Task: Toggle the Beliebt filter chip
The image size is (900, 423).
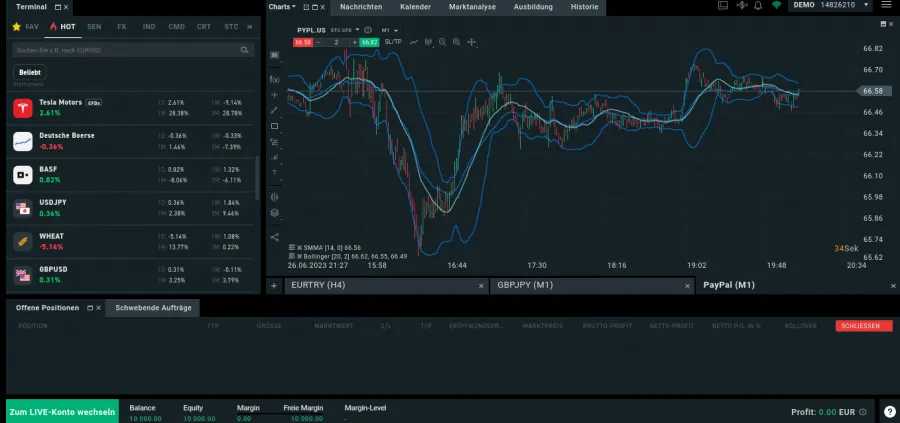Action: pos(29,73)
